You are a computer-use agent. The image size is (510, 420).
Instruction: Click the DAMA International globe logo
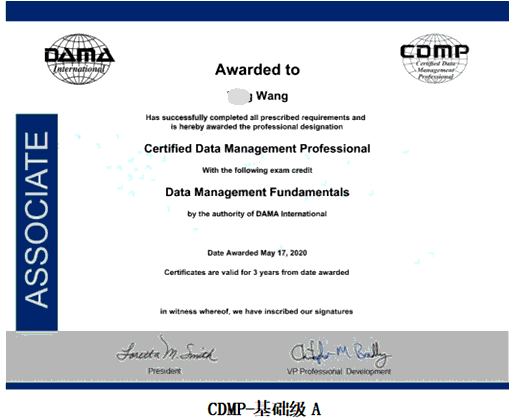coord(79,59)
